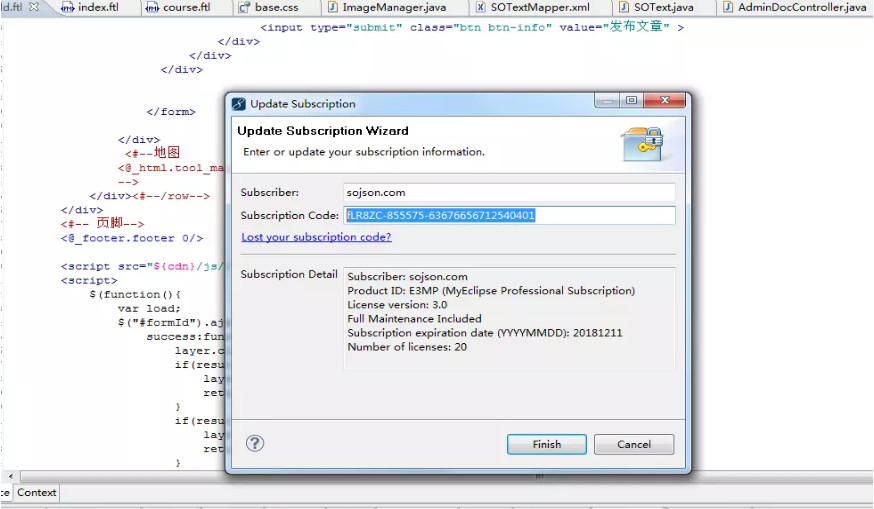Switch to the SOTextMapper.xml editor tab
The height and width of the screenshot is (509, 874).
[533, 8]
